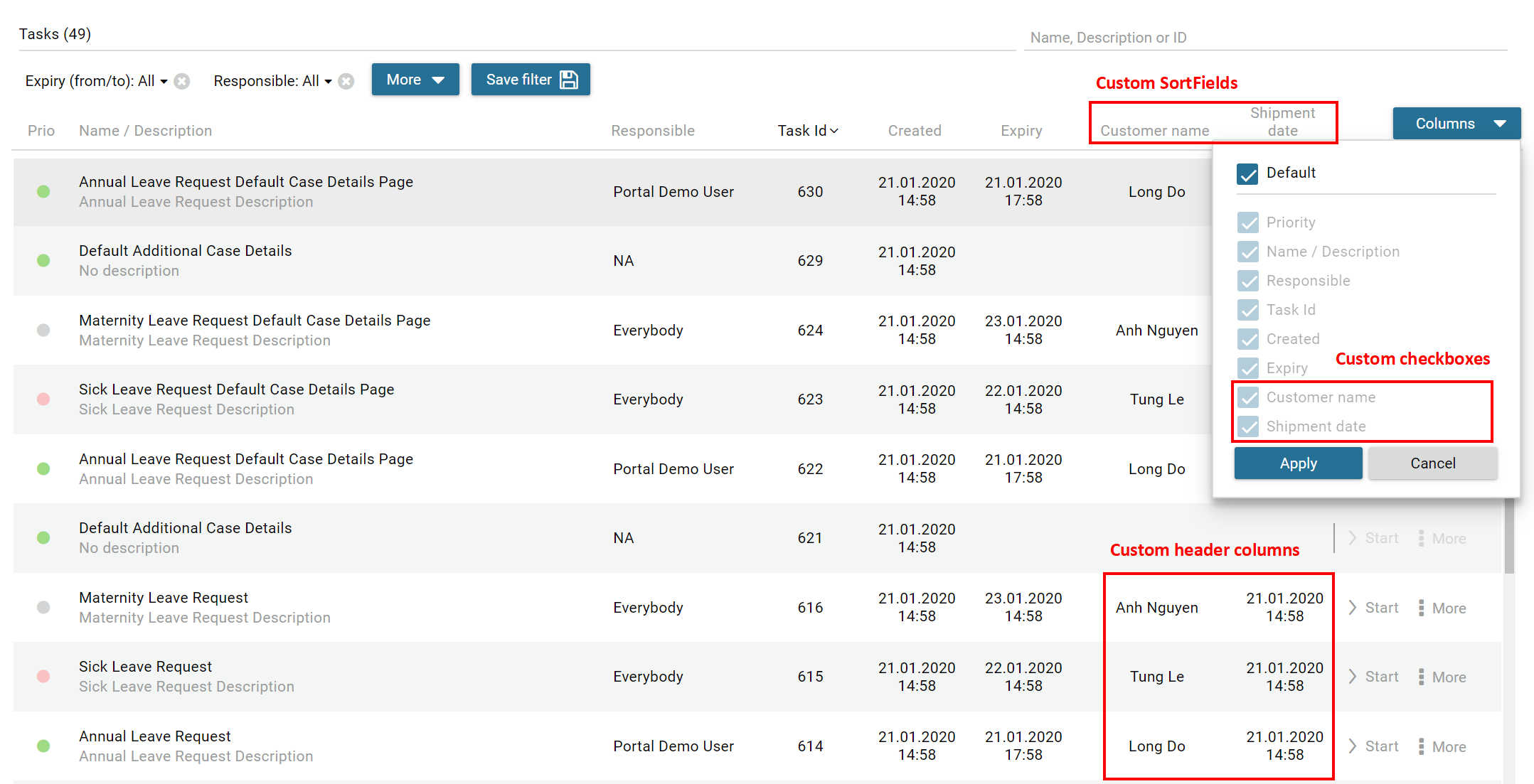Open the Expiry (from/to) filter dropdown

[96, 81]
